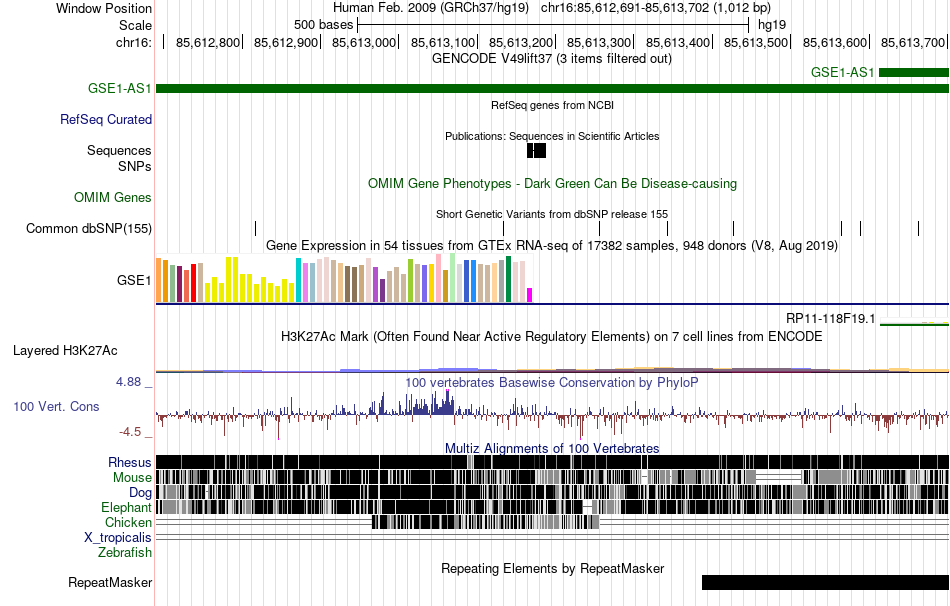Image resolution: width=950 pixels, height=606 pixels.
Task: Click the Gene Expression in 54 tissues title
Action: (552, 245)
